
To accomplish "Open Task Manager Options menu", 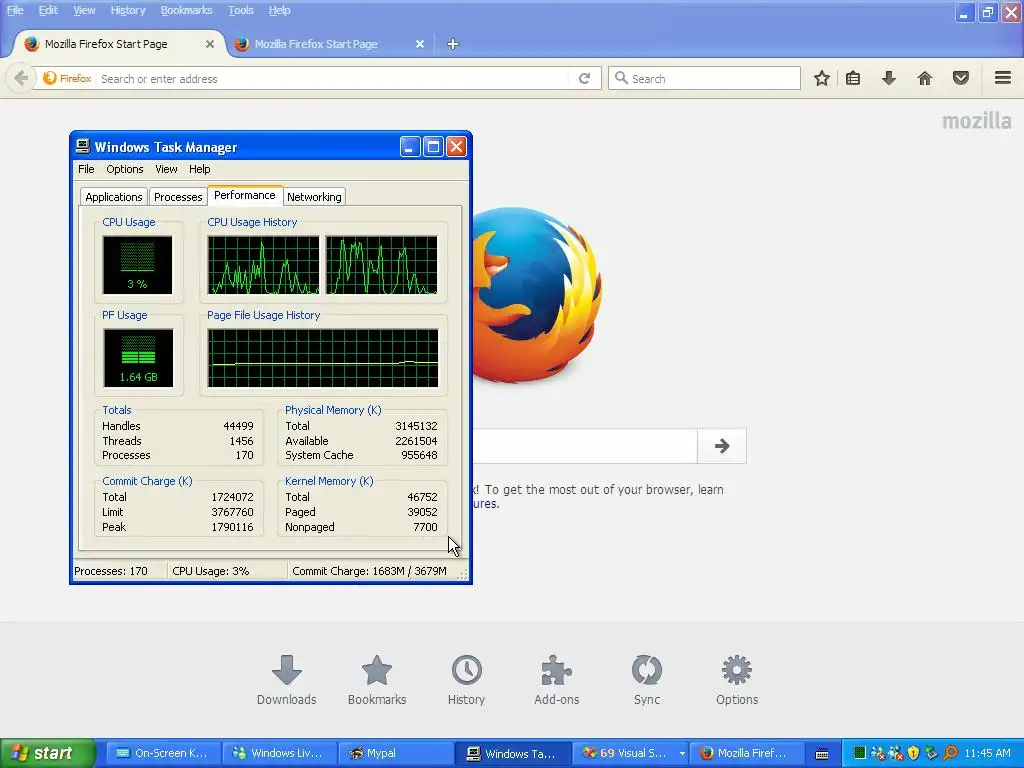I will tap(125, 169).
